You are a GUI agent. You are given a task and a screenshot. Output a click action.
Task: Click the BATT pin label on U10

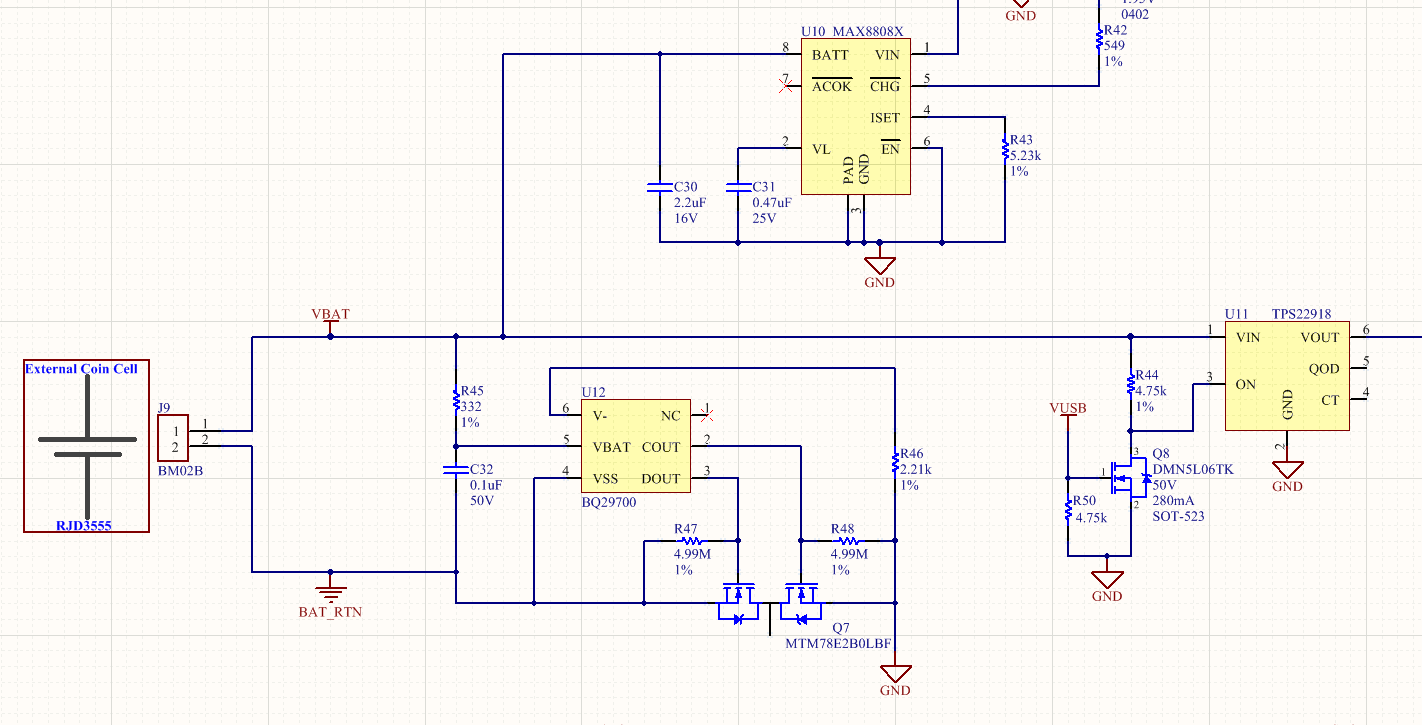click(x=831, y=55)
